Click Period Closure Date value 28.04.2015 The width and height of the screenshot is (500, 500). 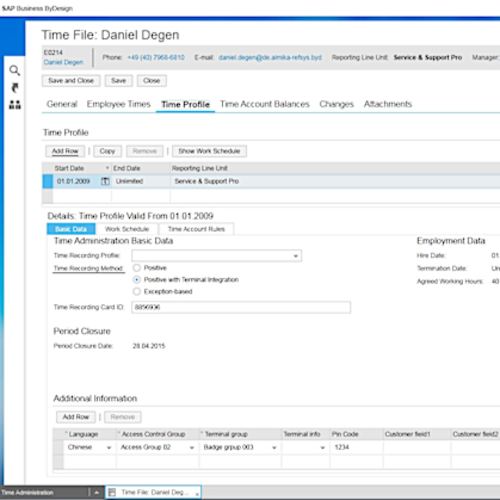[x=149, y=346]
